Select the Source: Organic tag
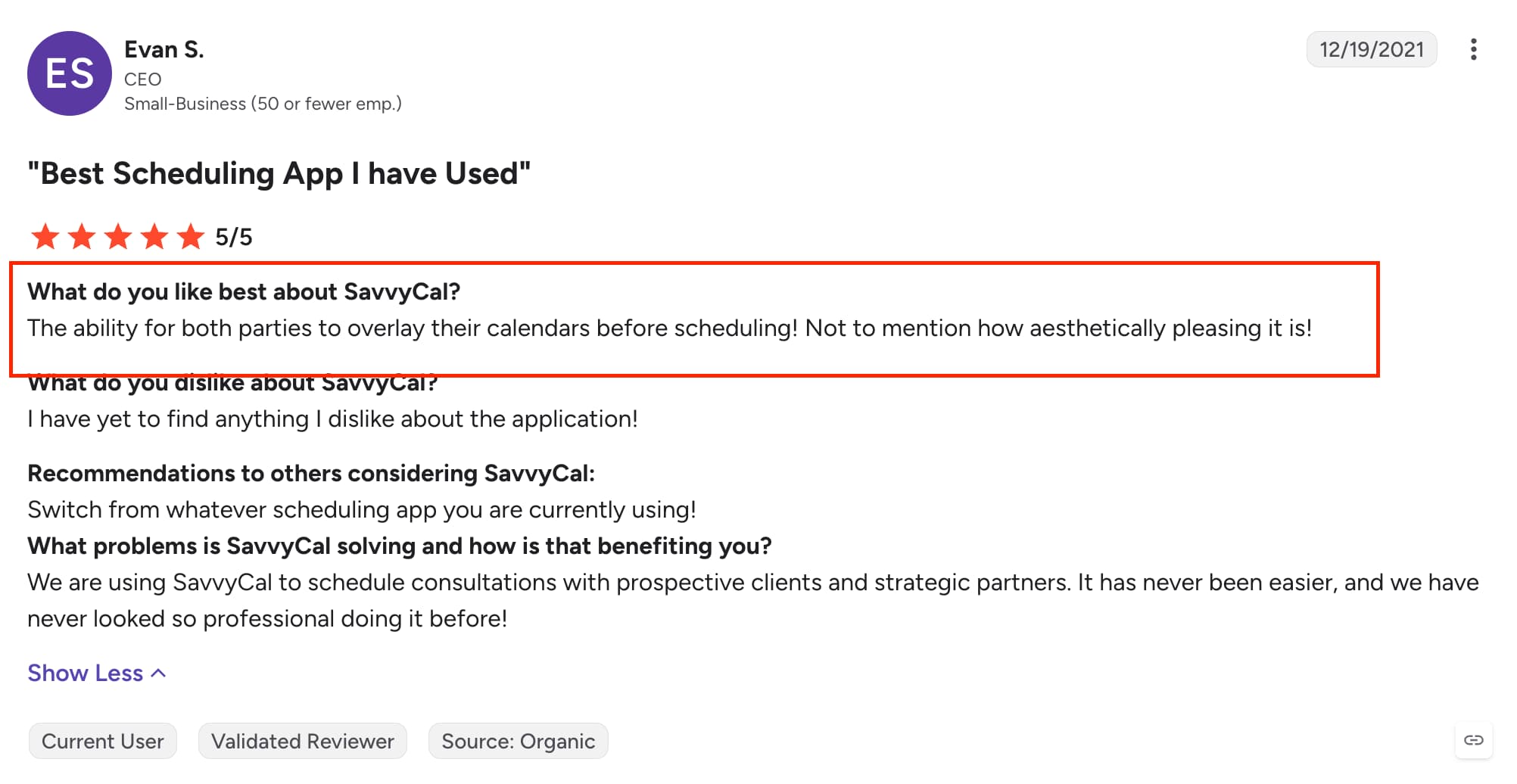 (519, 741)
